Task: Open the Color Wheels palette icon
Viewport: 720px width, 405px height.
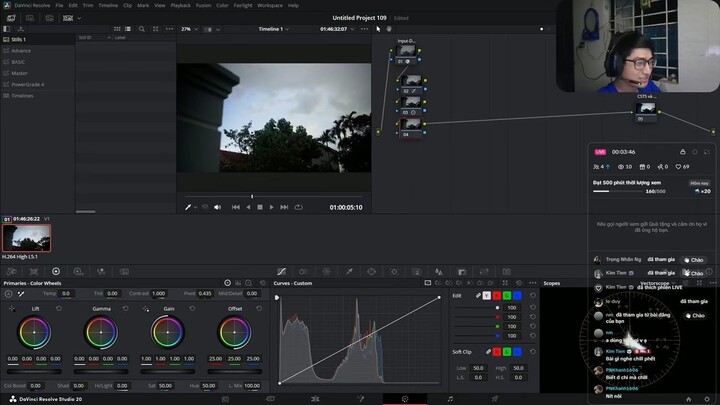Action: pyautogui.click(x=56, y=272)
